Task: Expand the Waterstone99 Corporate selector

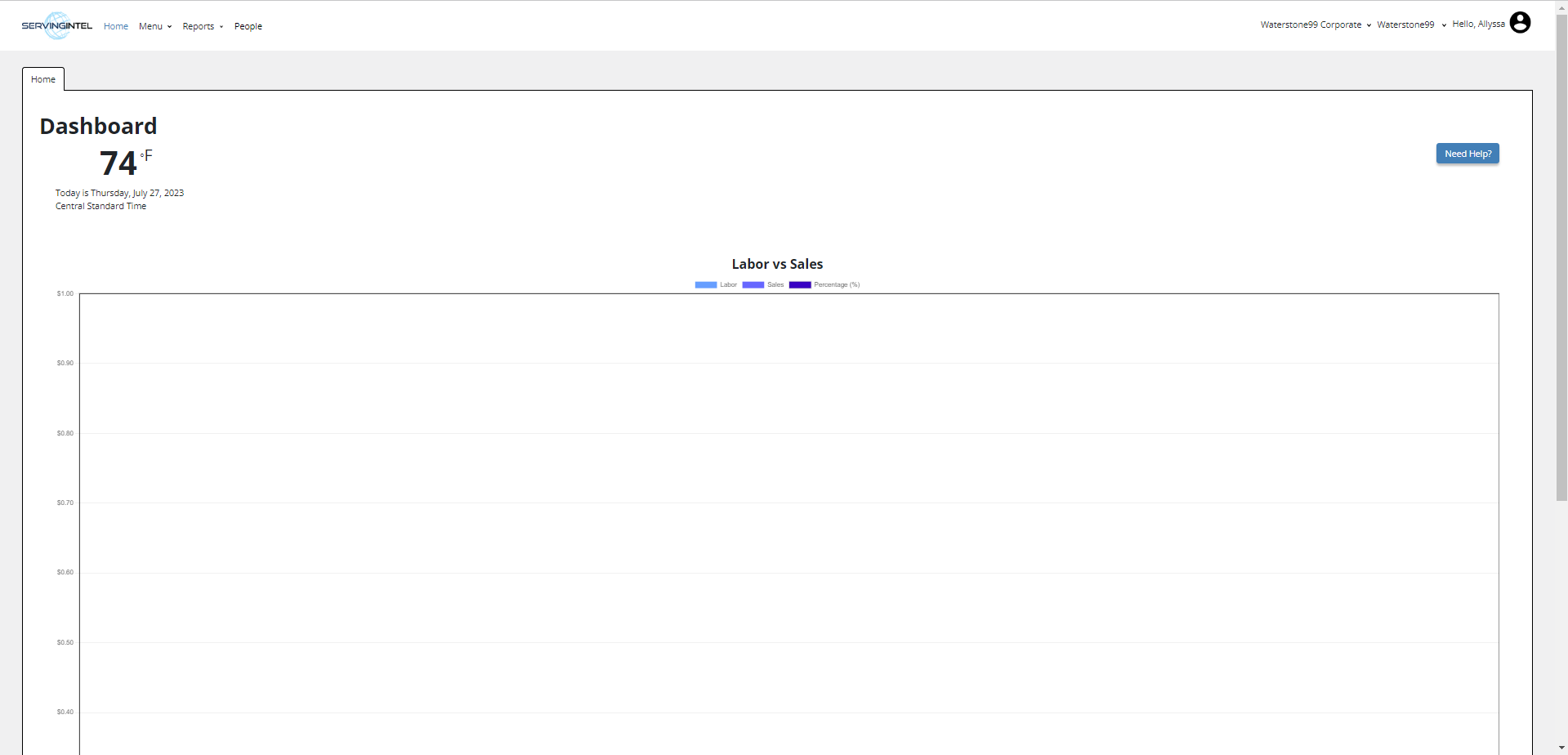Action: coord(1315,25)
